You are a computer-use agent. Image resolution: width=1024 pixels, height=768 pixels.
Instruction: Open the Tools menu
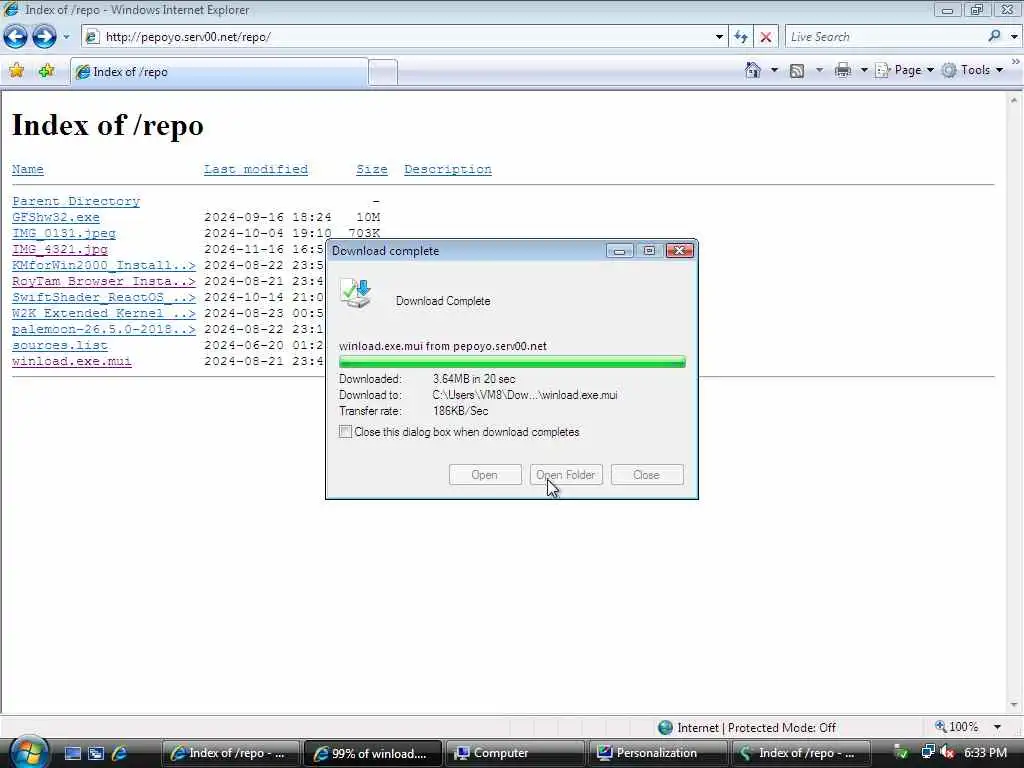(x=972, y=70)
